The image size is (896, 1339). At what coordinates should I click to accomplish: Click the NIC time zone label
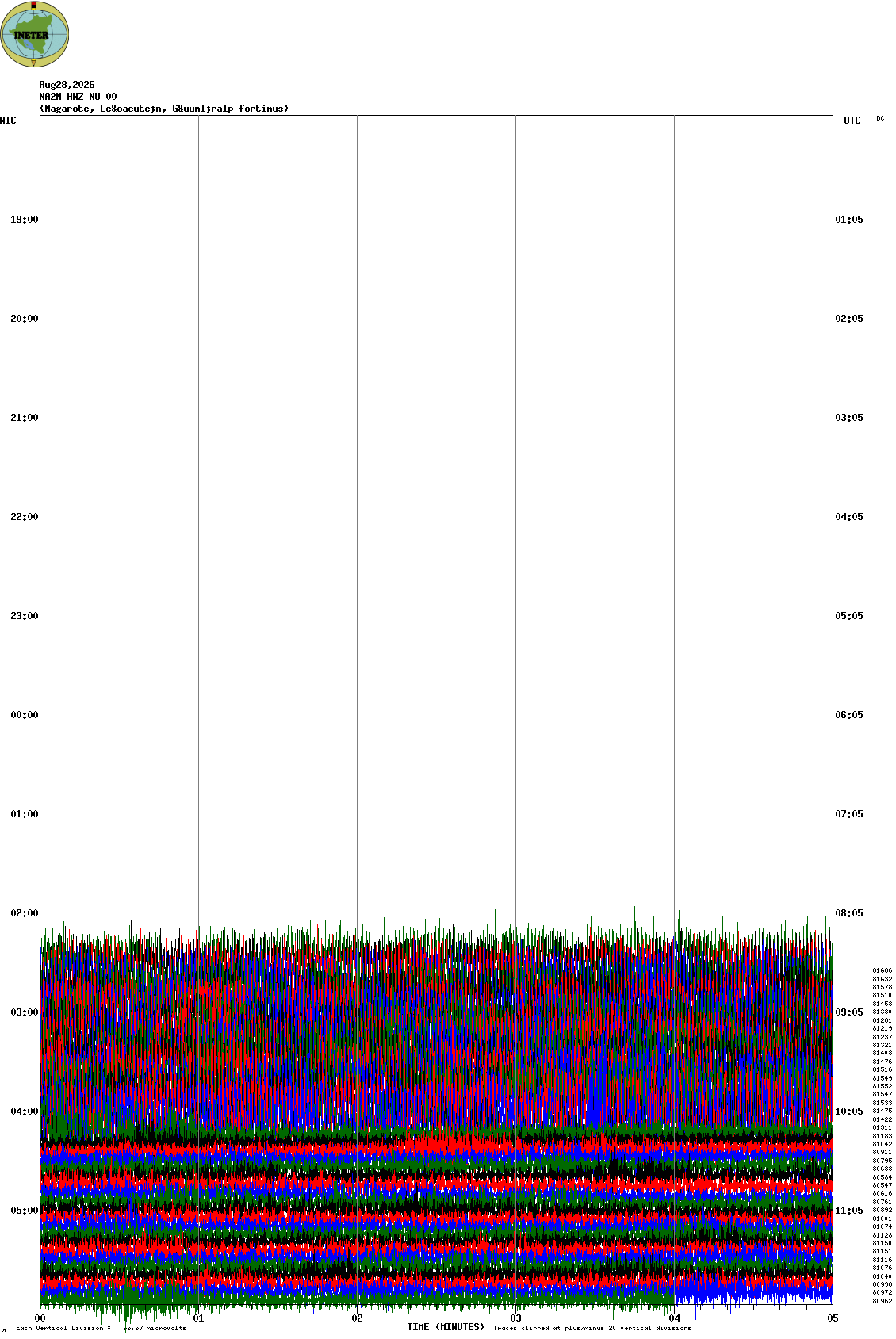click(x=8, y=121)
